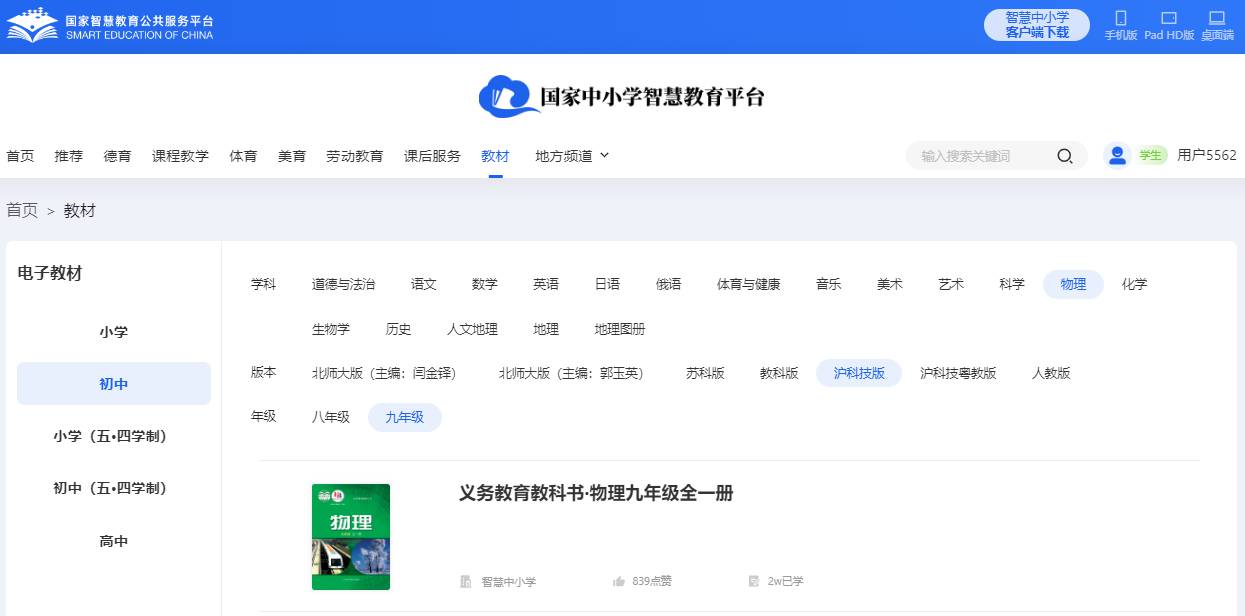This screenshot has width=1245, height=616.
Task: Click the Smart Education of China logo
Action: point(110,26)
